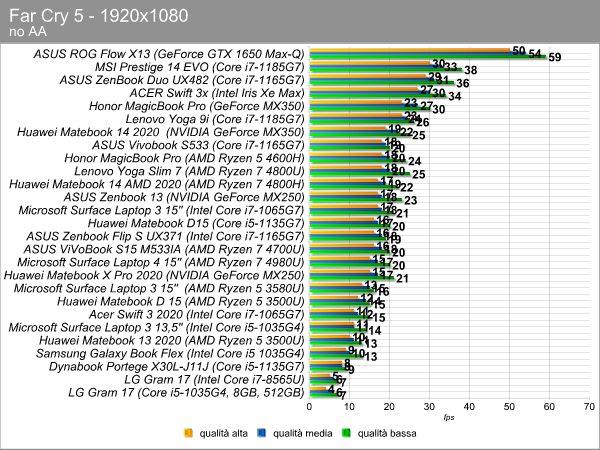This screenshot has height=450, width=600.
Task: Select the ASUS ROG Flow X13 row label
Action: tap(169, 54)
